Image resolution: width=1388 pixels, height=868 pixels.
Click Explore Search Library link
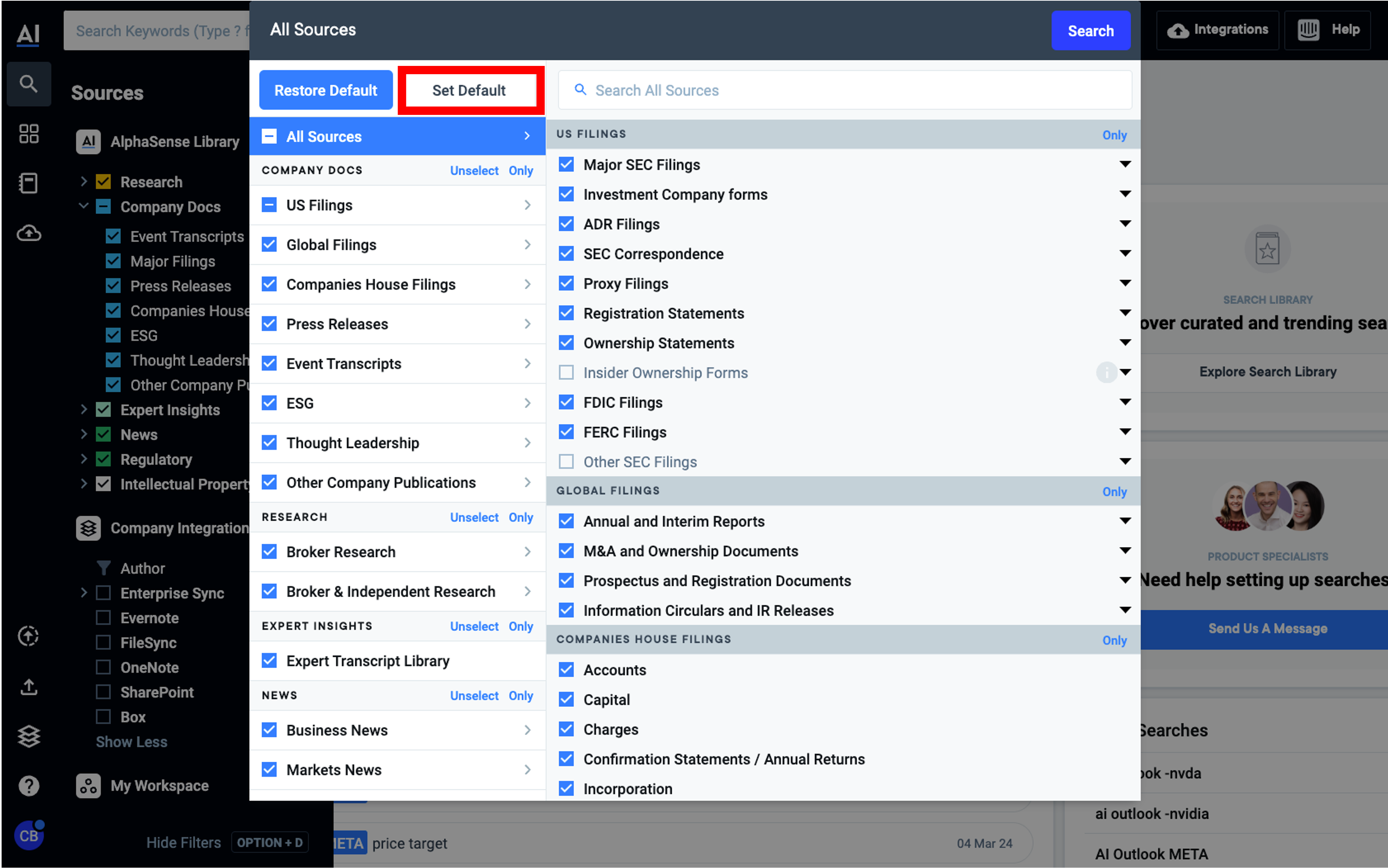[1267, 372]
